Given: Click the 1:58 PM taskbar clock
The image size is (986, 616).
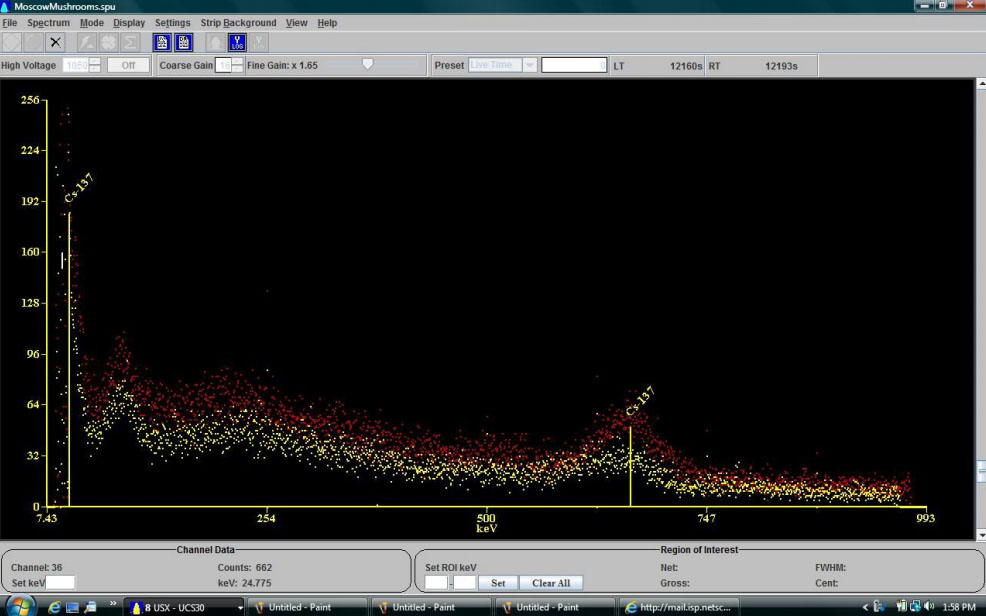Looking at the screenshot, I should [959, 607].
